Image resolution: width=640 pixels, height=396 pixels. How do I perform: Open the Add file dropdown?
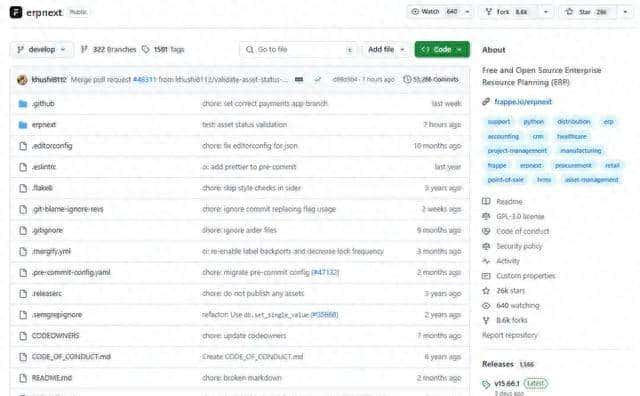tap(386, 49)
